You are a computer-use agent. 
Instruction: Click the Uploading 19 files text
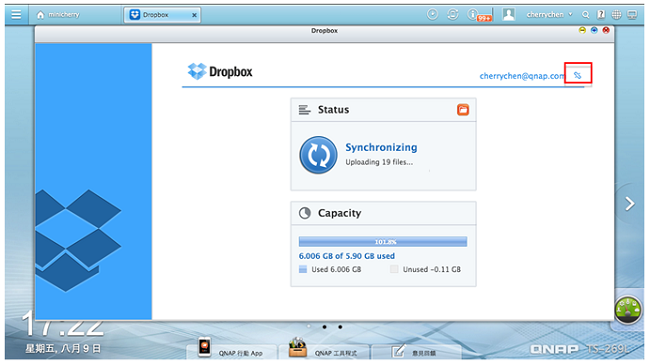click(379, 162)
